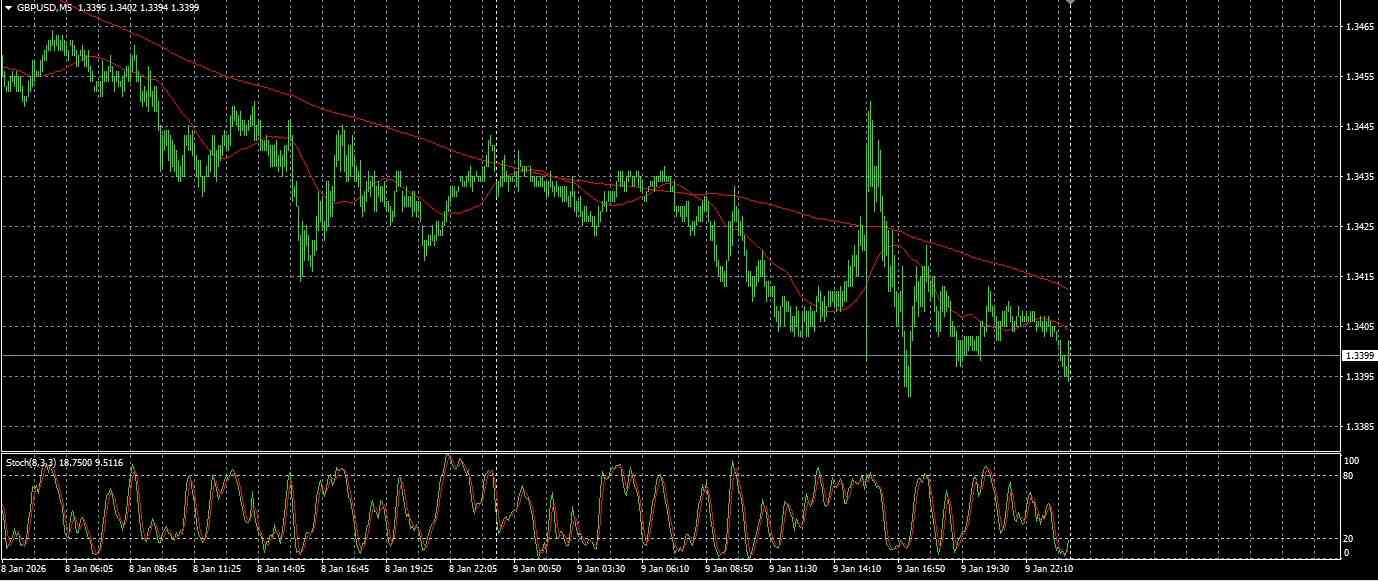Click the 1.3445 price scale label
Image resolution: width=1378 pixels, height=581 pixels.
pos(1359,127)
